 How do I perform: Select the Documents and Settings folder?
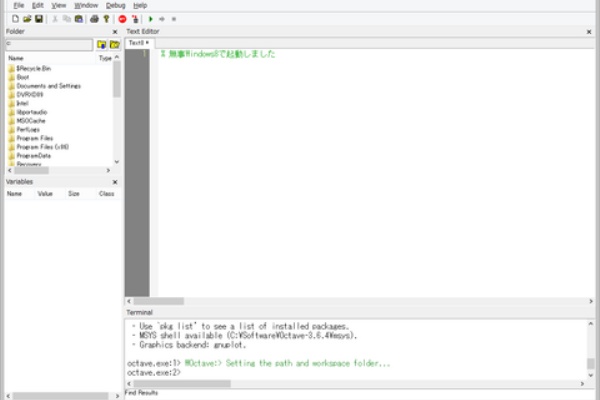(x=46, y=86)
